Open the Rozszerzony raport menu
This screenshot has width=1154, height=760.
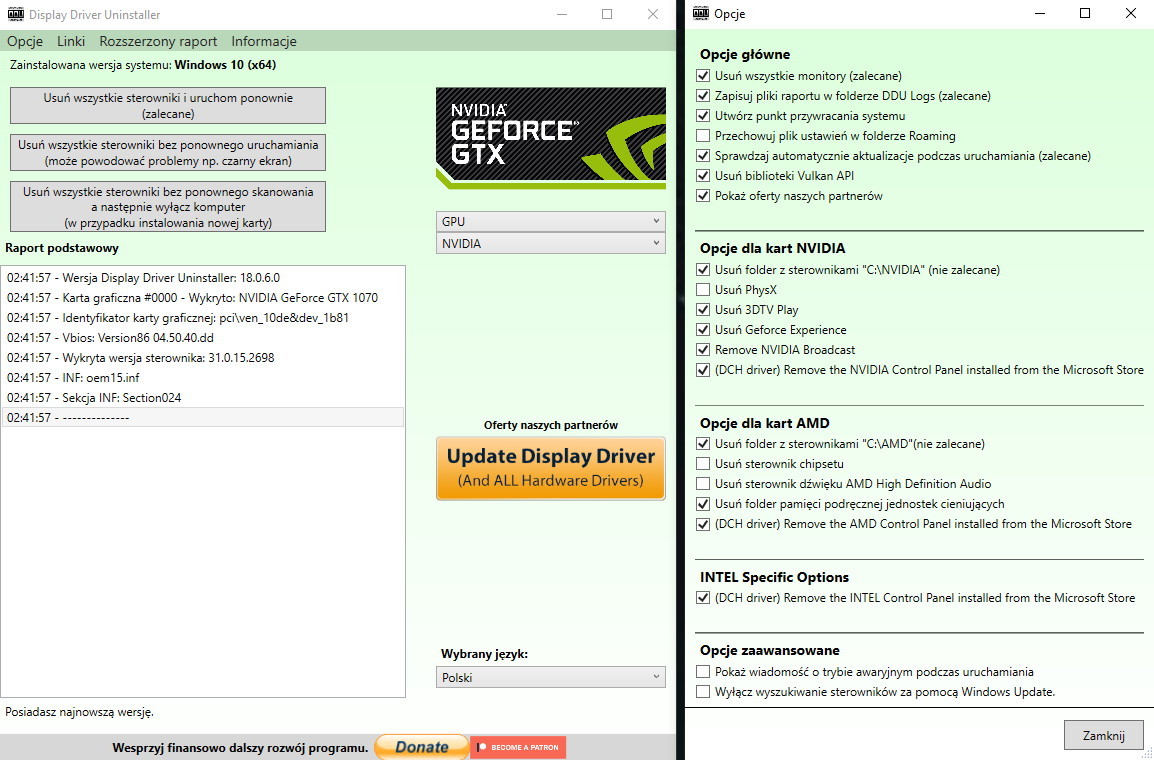(158, 41)
